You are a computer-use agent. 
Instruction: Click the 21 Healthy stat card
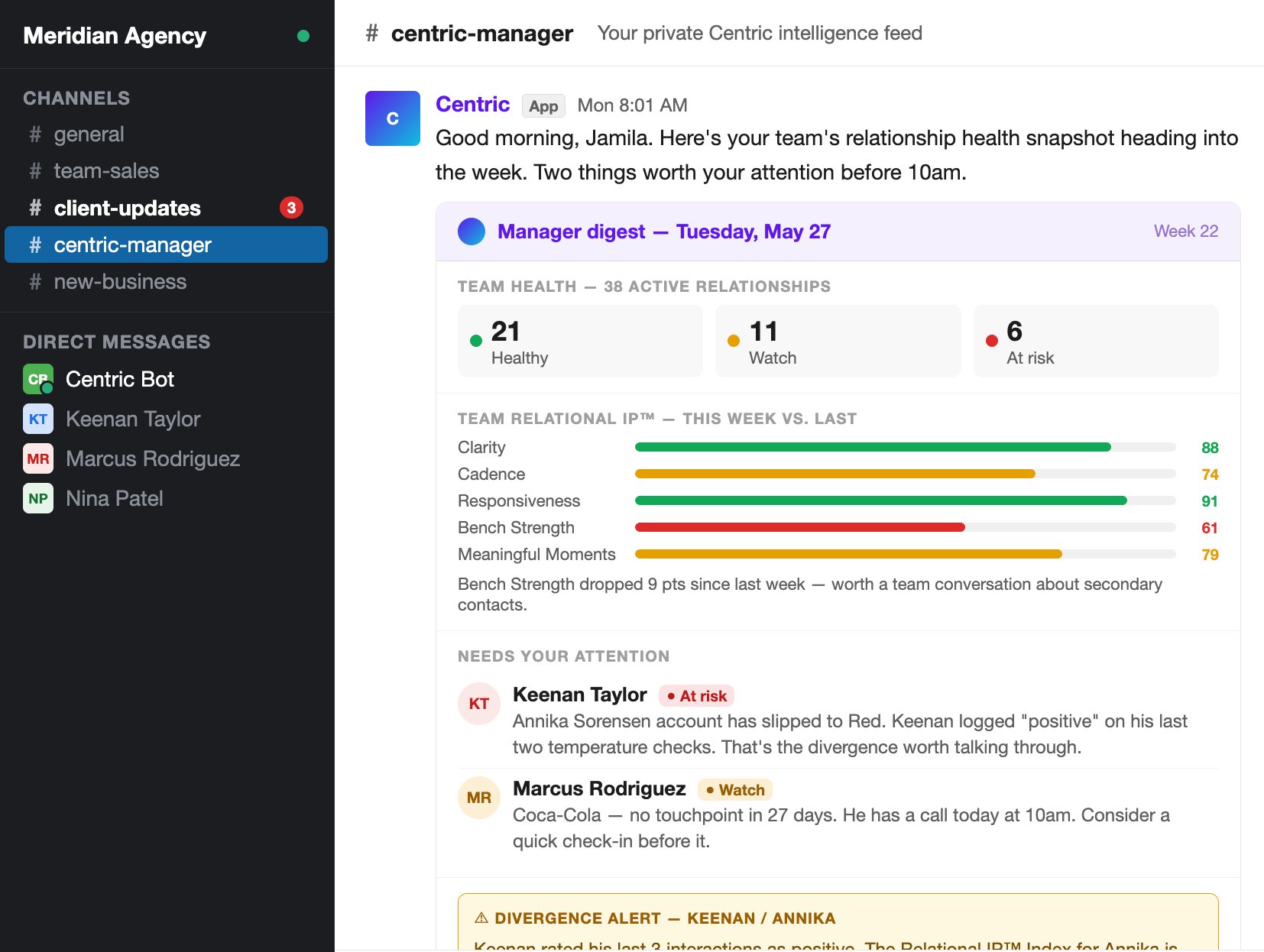580,341
